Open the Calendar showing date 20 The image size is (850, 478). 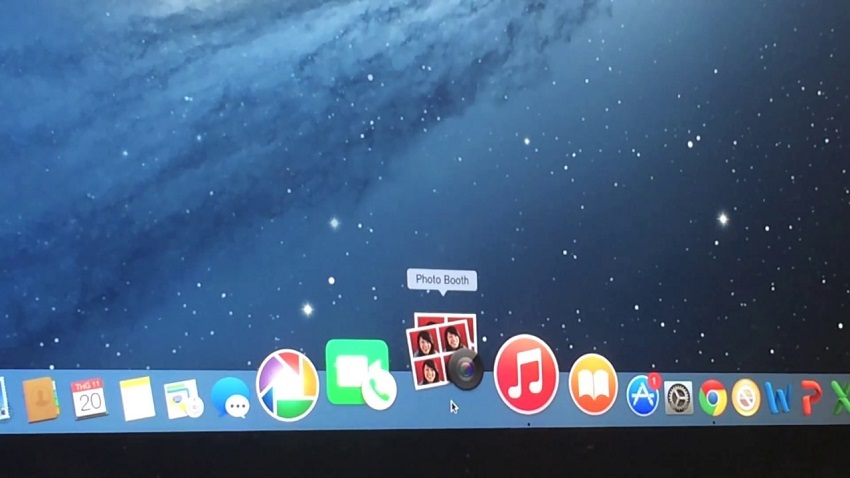tap(89, 398)
